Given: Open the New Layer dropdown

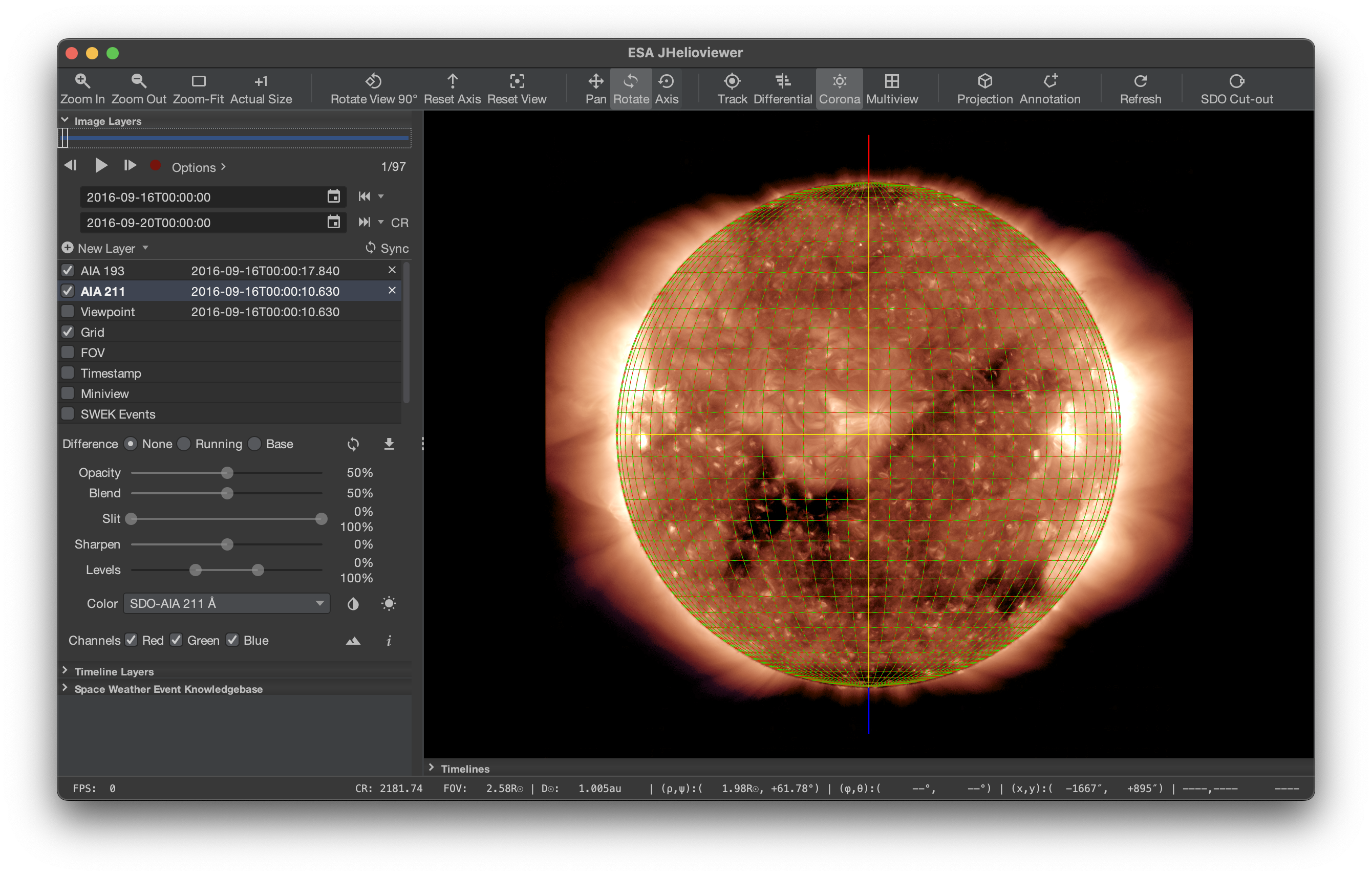Looking at the screenshot, I should coord(106,248).
